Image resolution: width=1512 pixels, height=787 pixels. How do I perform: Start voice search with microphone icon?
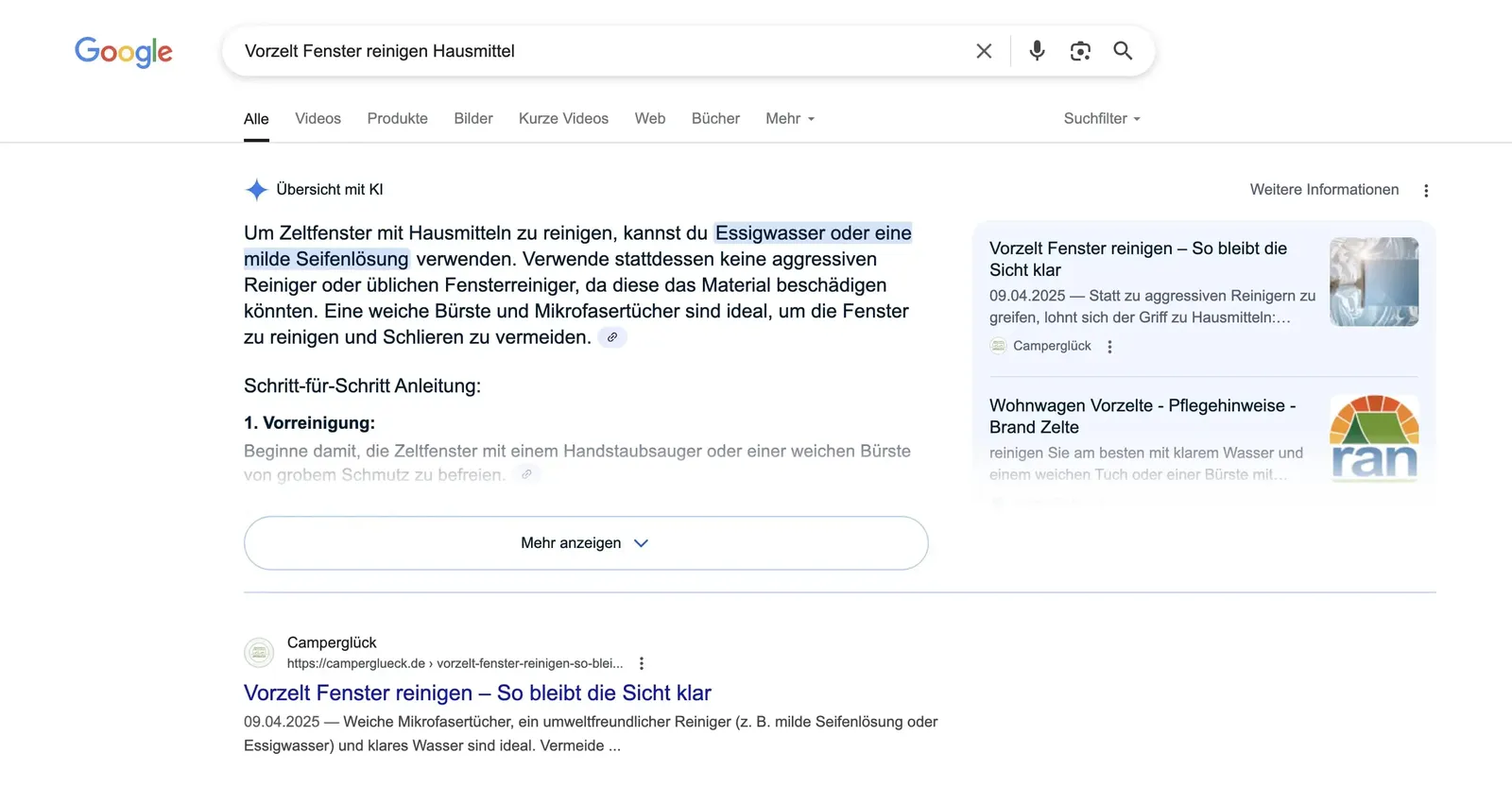1037,51
